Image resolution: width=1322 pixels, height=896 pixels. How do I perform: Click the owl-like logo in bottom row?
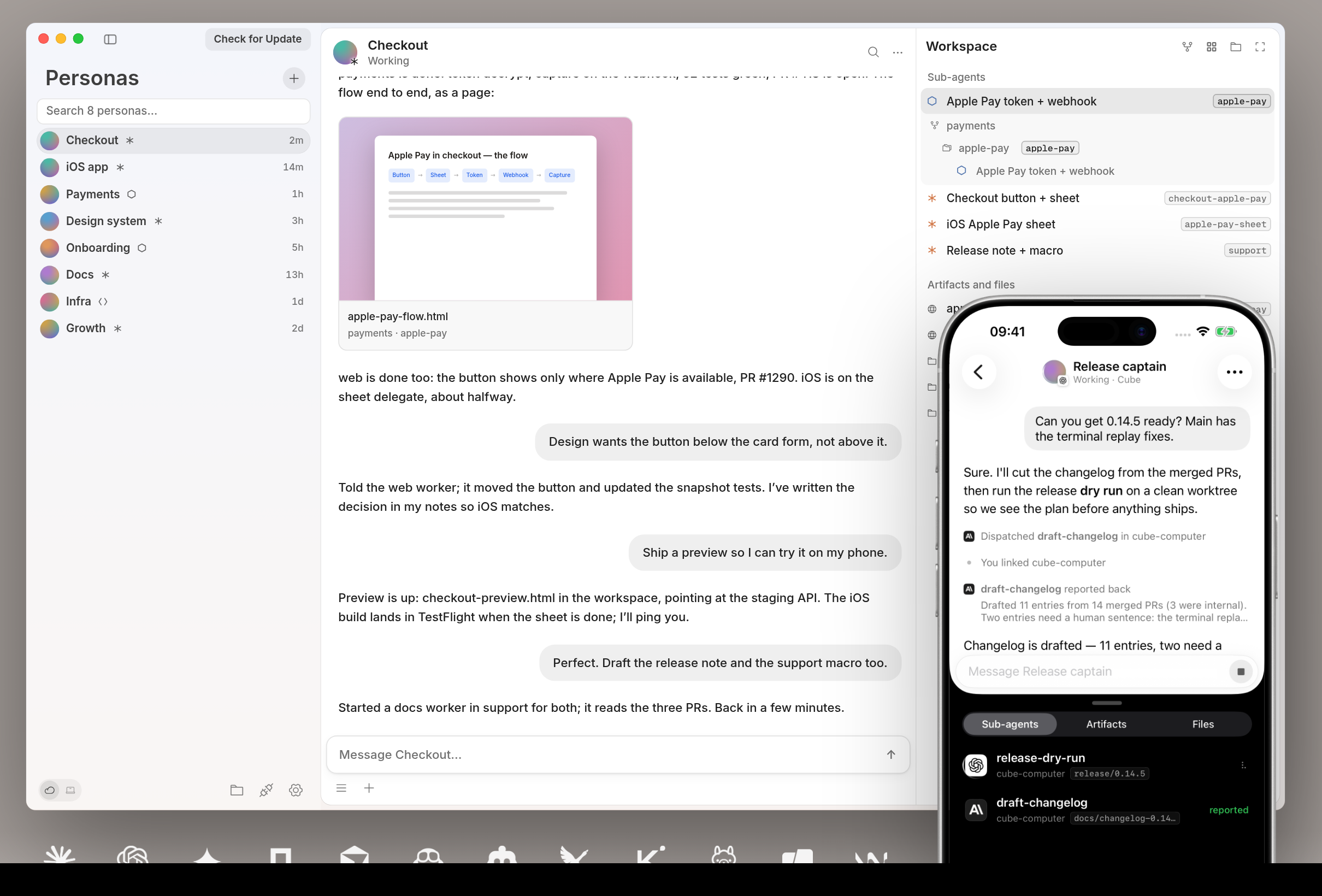(428, 856)
